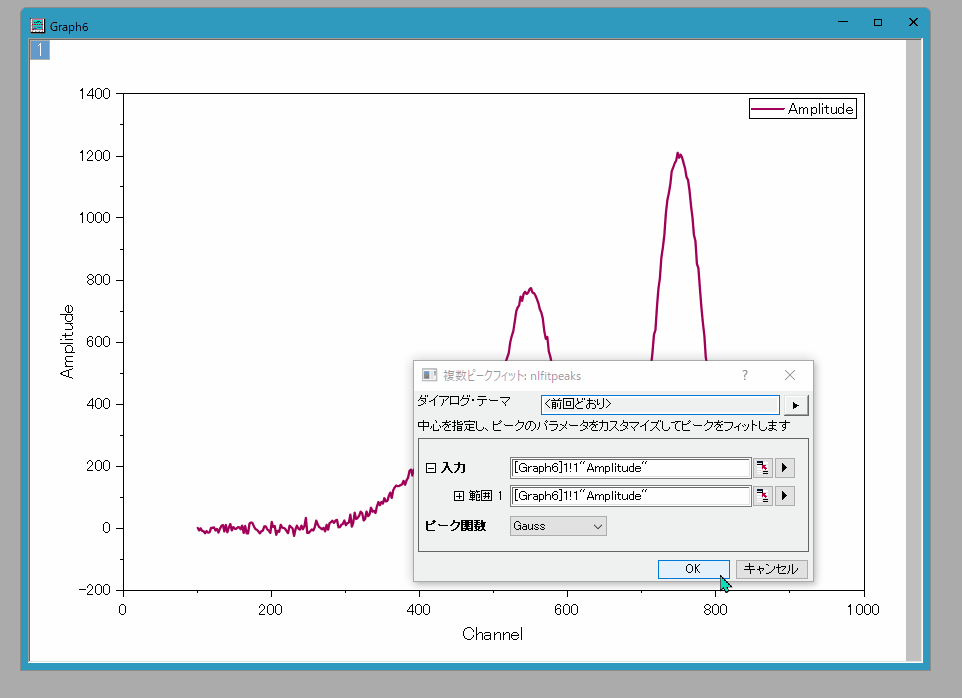Image resolution: width=962 pixels, height=698 pixels.
Task: Click the nlfitpeaks dialog title bar icon
Action: pyautogui.click(x=429, y=375)
